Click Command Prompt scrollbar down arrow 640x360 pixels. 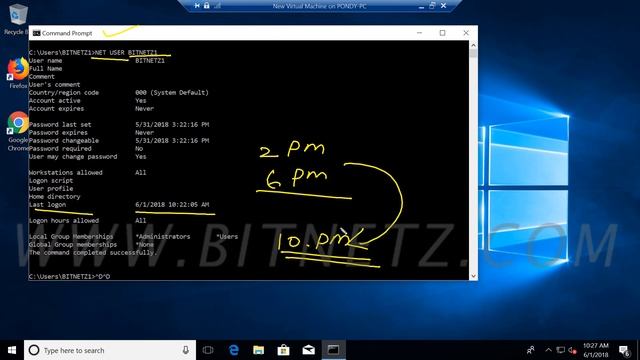click(x=473, y=276)
